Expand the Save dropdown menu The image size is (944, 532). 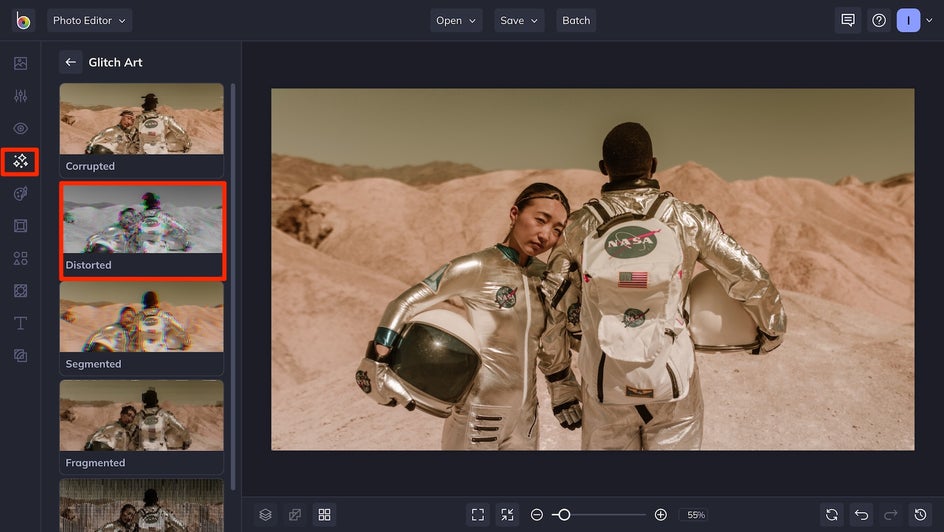tap(519, 20)
